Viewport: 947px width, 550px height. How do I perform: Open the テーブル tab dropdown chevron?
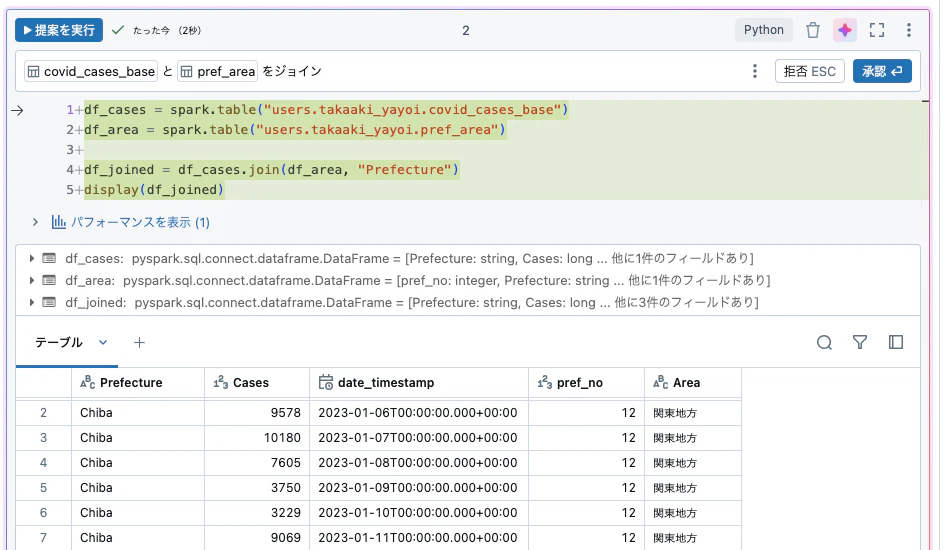click(x=103, y=342)
